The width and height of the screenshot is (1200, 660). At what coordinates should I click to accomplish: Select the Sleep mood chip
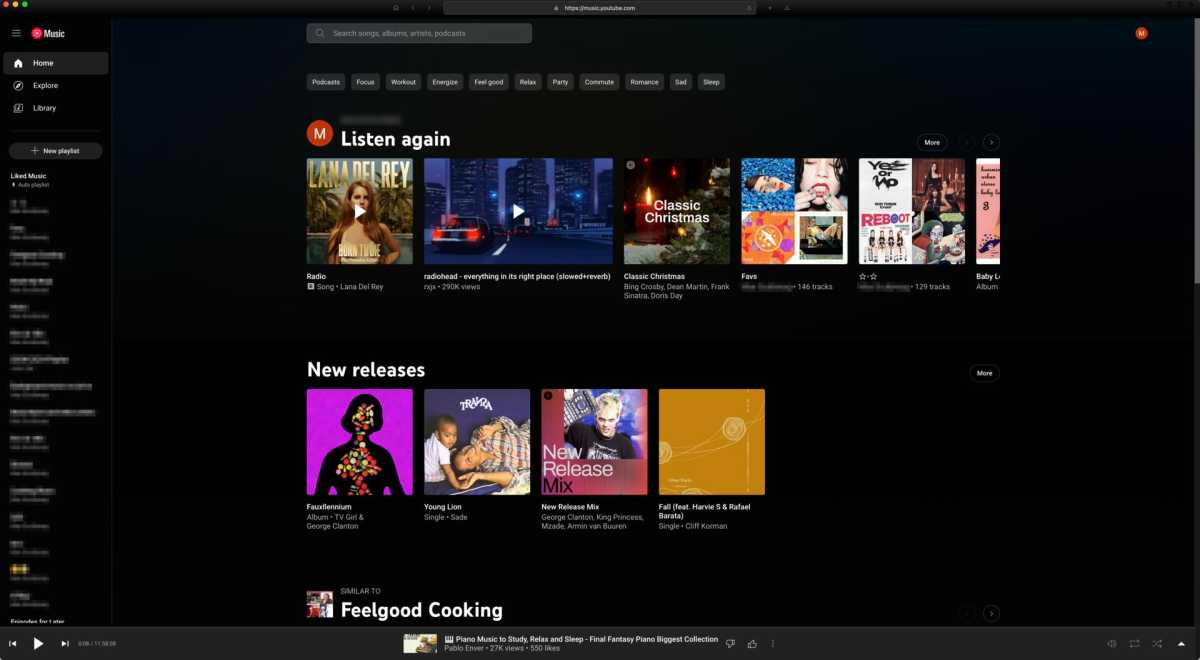pyautogui.click(x=711, y=82)
